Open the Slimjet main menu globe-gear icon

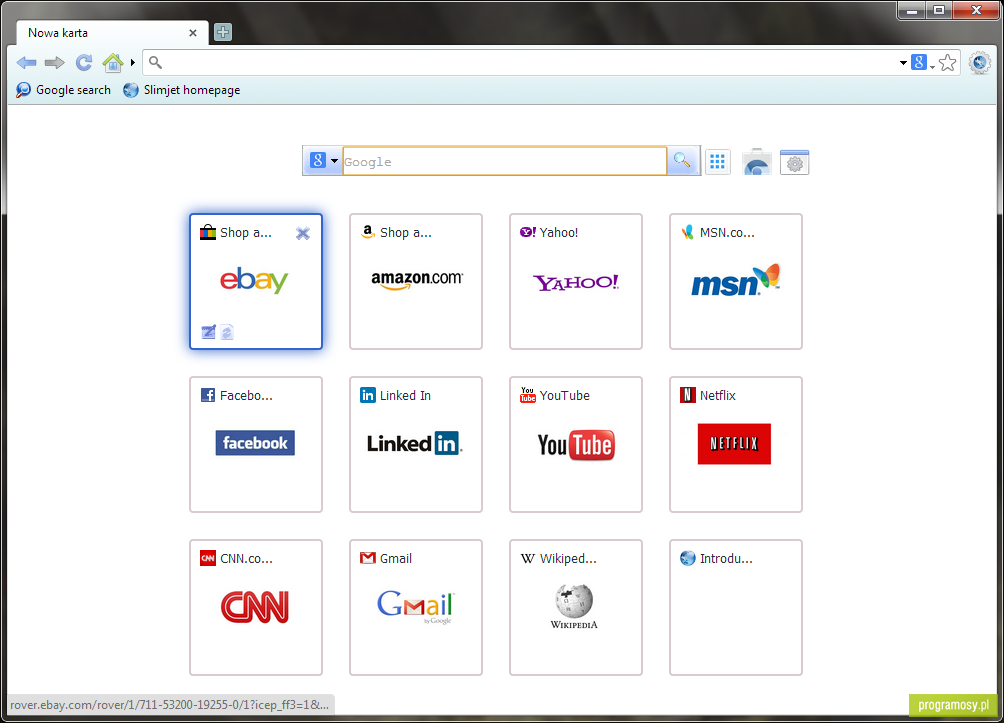pos(980,63)
